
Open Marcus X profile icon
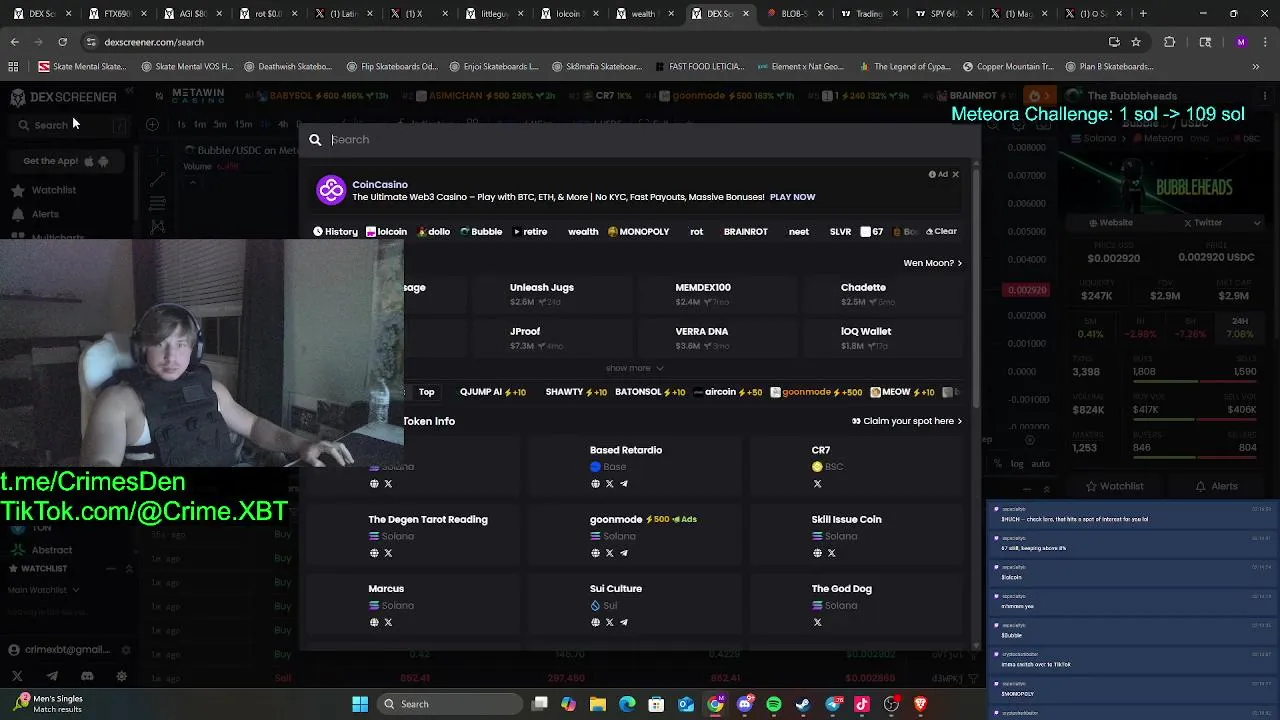pyautogui.click(x=388, y=622)
